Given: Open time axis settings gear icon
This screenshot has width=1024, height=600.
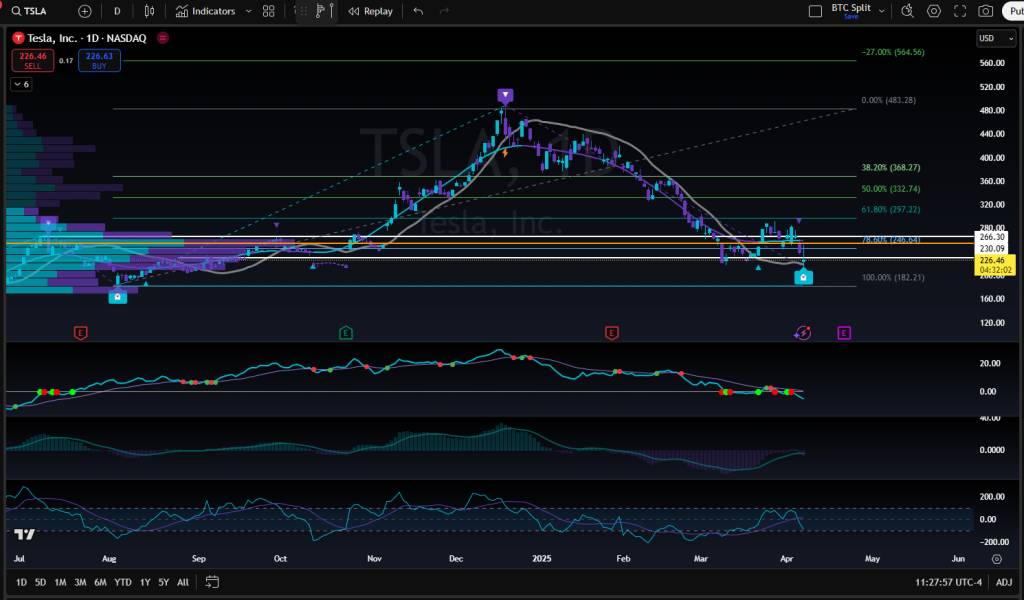Looking at the screenshot, I should pos(997,559).
